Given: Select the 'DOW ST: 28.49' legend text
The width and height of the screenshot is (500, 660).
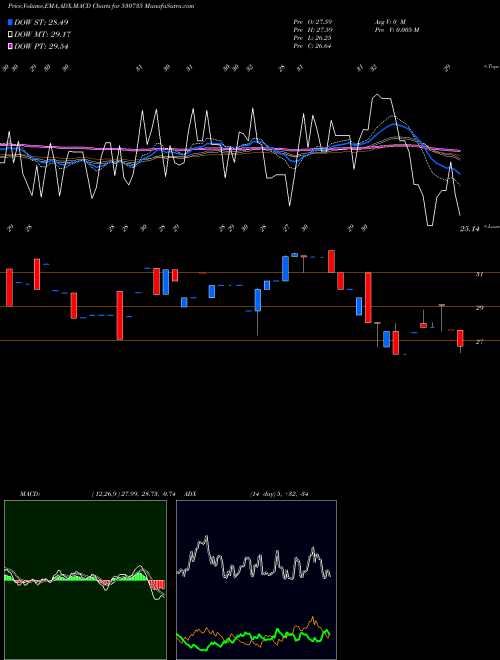Looking at the screenshot, I should (x=41, y=22).
